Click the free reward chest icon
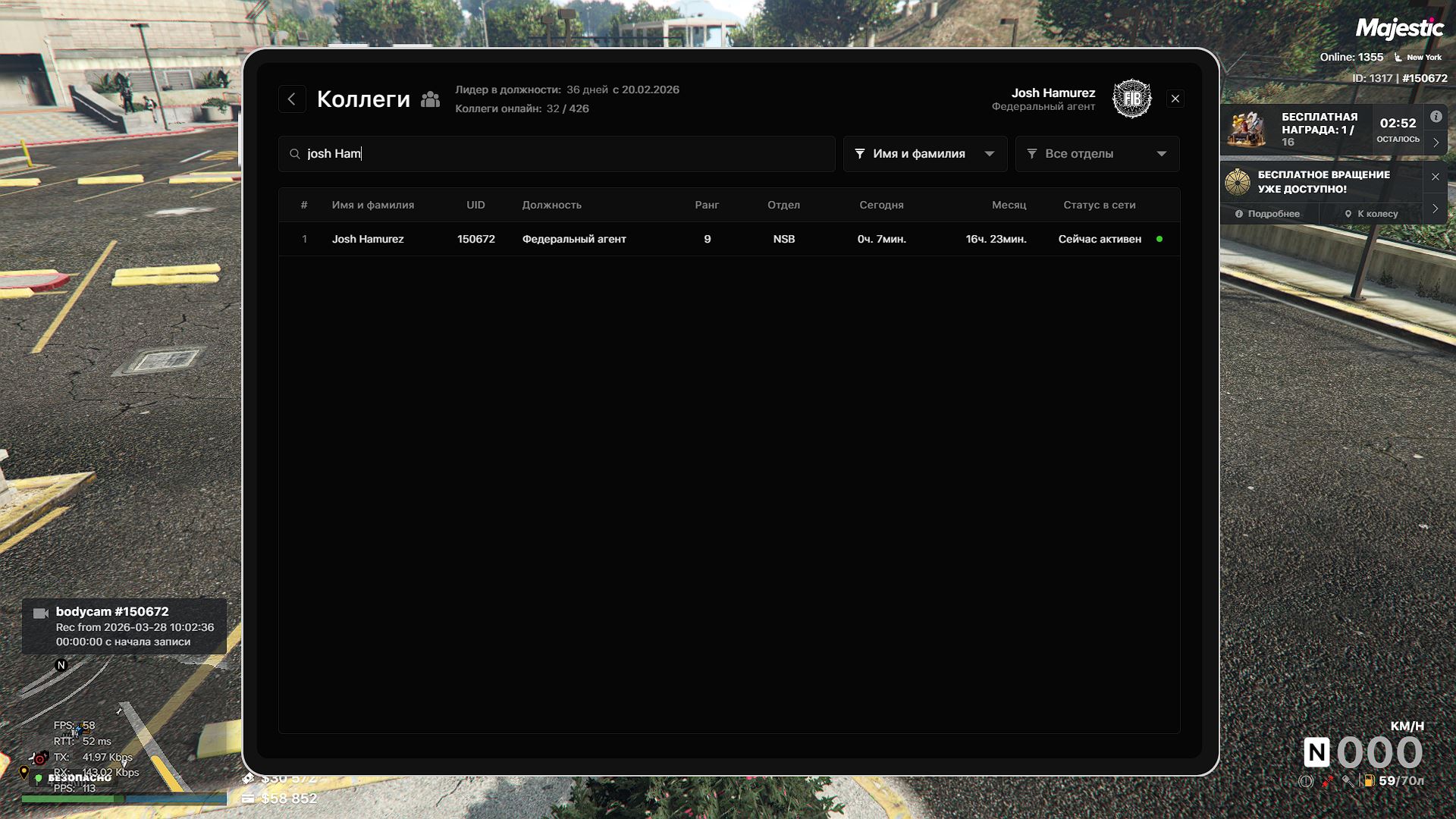The image size is (1456, 819). 1247,129
